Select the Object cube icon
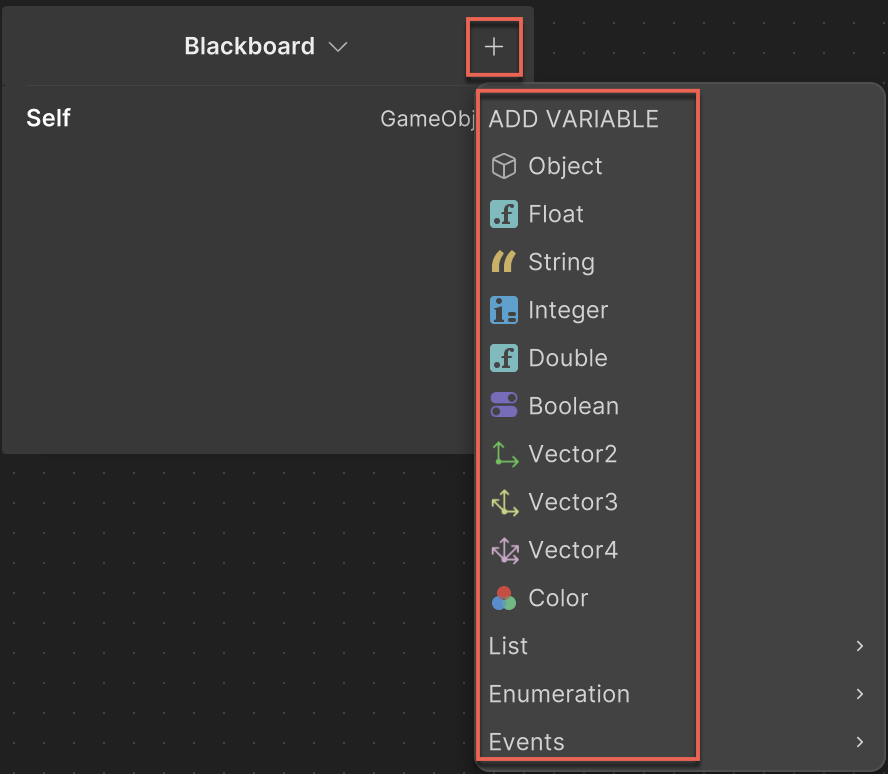Screen dimensions: 888x774 [504, 166]
